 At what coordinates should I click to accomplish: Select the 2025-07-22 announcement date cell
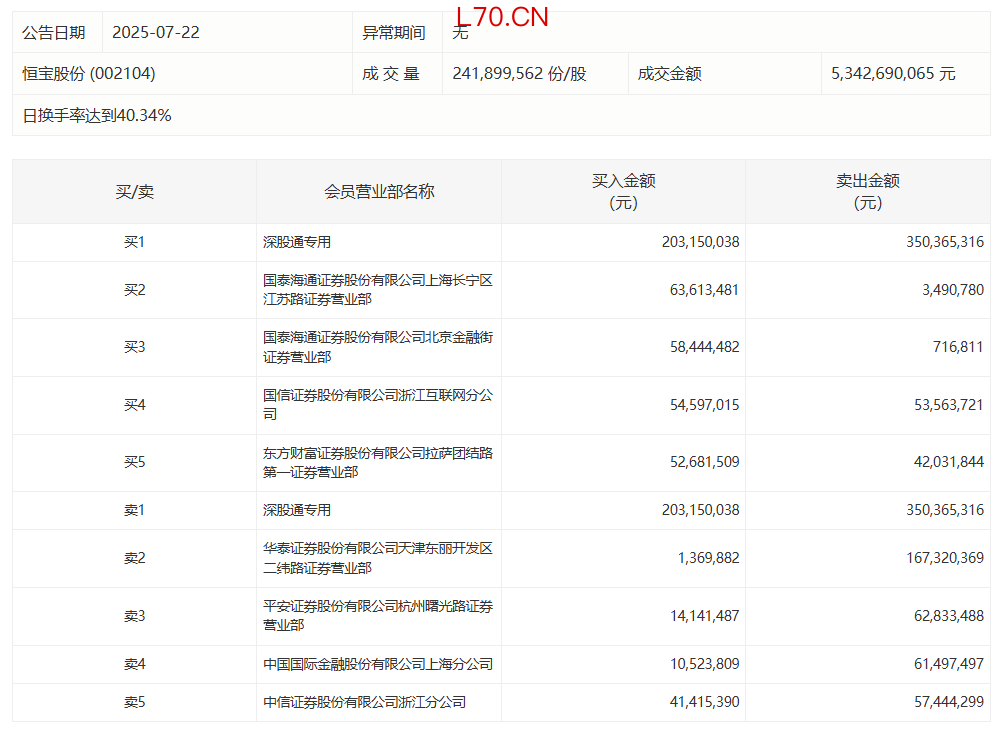click(156, 33)
